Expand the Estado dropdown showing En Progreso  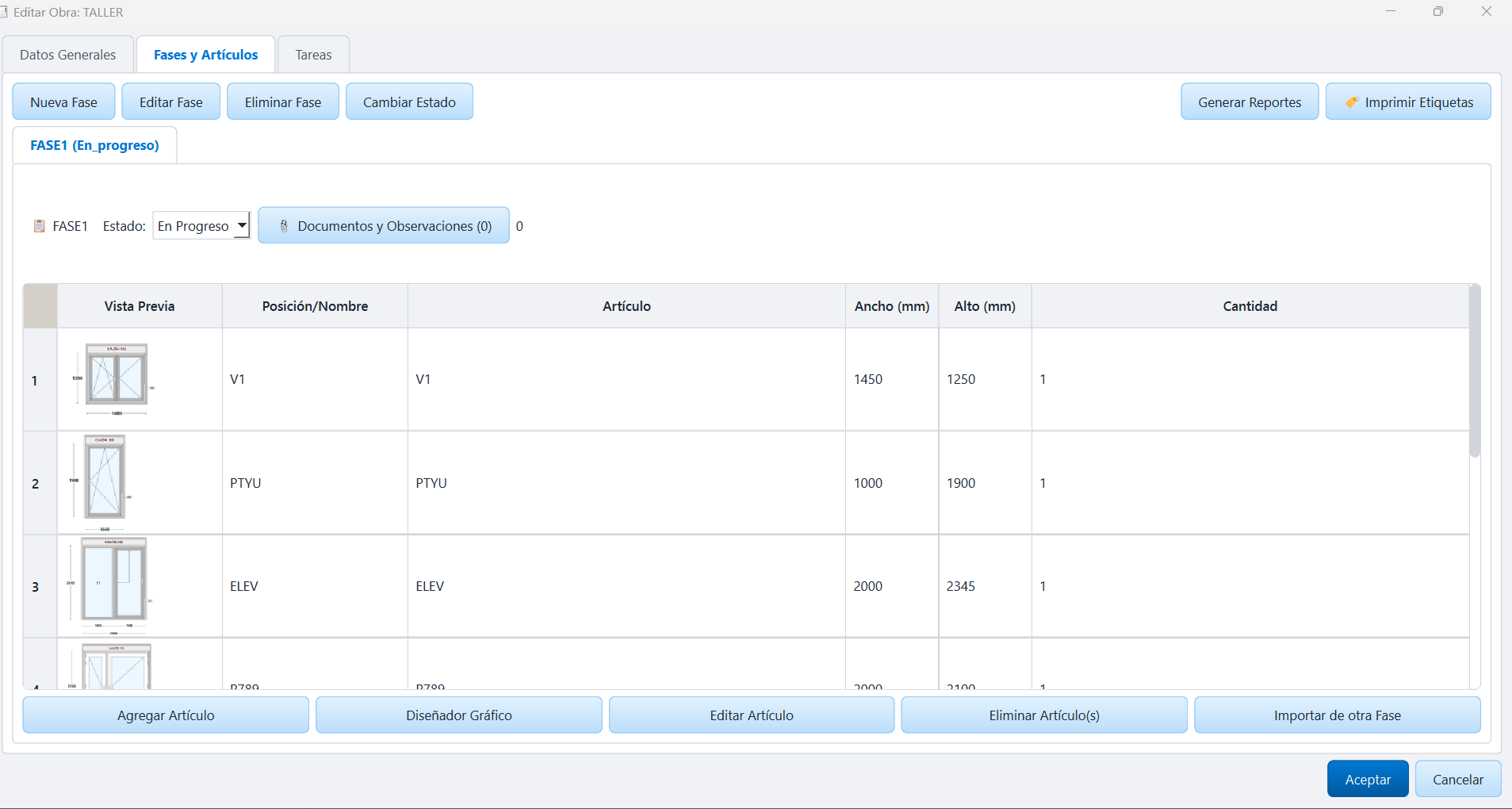click(x=242, y=225)
